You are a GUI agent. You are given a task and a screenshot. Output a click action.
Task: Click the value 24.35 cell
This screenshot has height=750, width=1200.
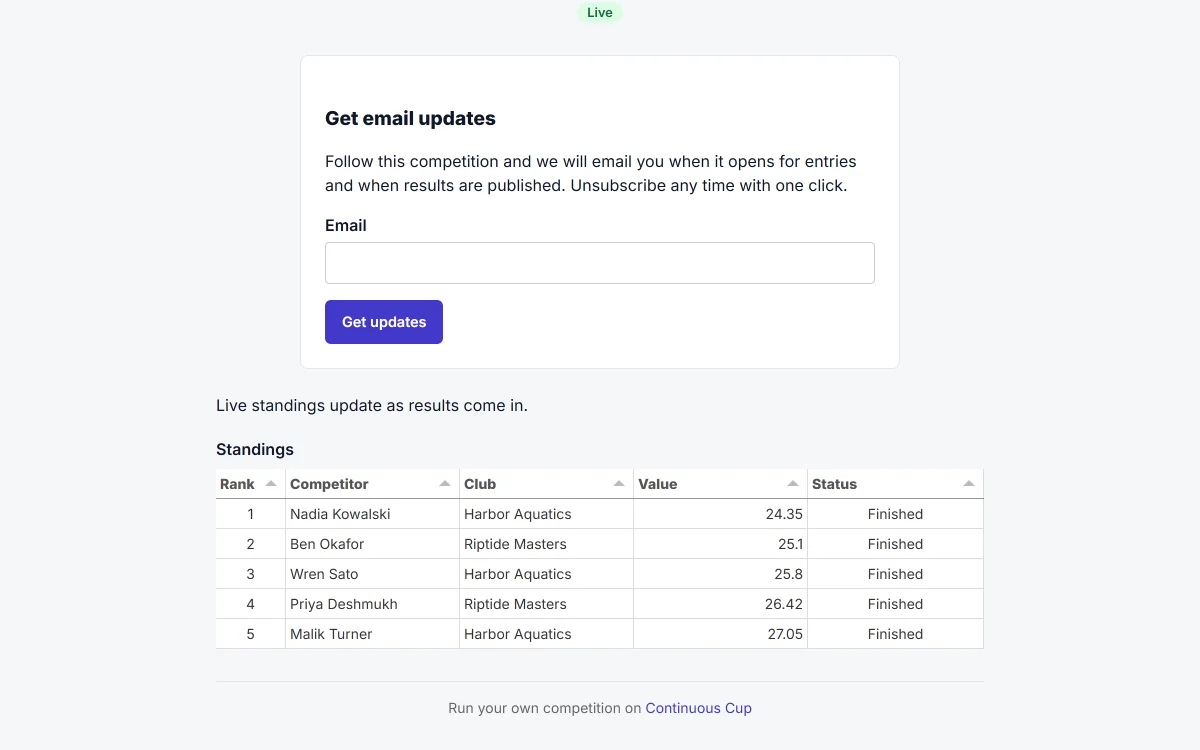tap(721, 514)
